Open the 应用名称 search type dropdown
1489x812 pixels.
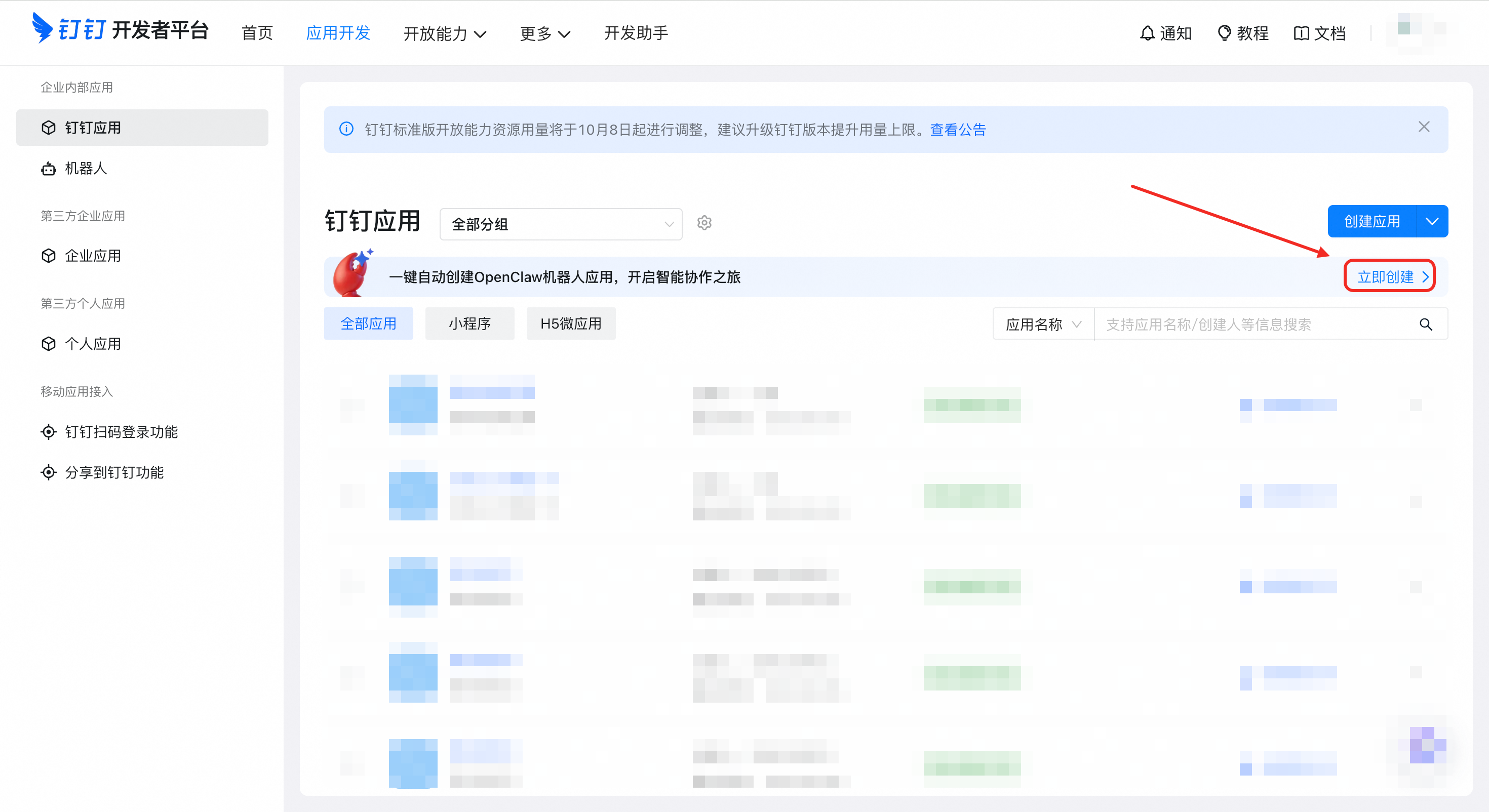(x=1043, y=324)
